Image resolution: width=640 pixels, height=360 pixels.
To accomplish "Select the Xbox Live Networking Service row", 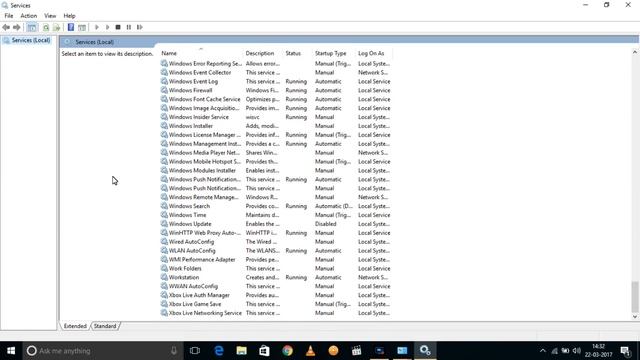I will click(x=276, y=313).
